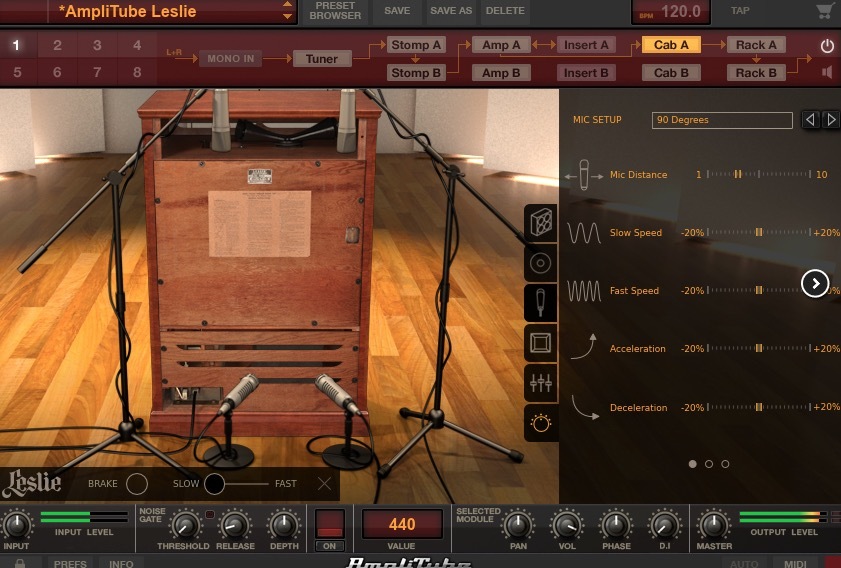Open the room view icon
The width and height of the screenshot is (841, 568).
(x=541, y=343)
